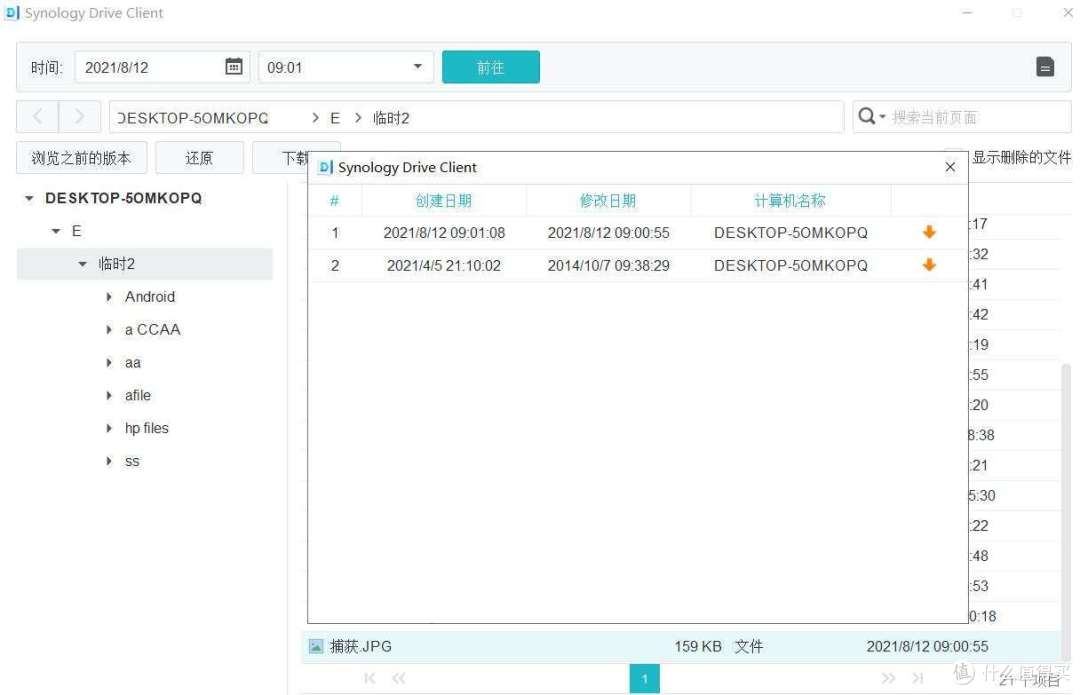The image size is (1080, 695).
Task: Click breadcrumb segment DESKTOP-5OMKOPQ
Action: (x=192, y=118)
